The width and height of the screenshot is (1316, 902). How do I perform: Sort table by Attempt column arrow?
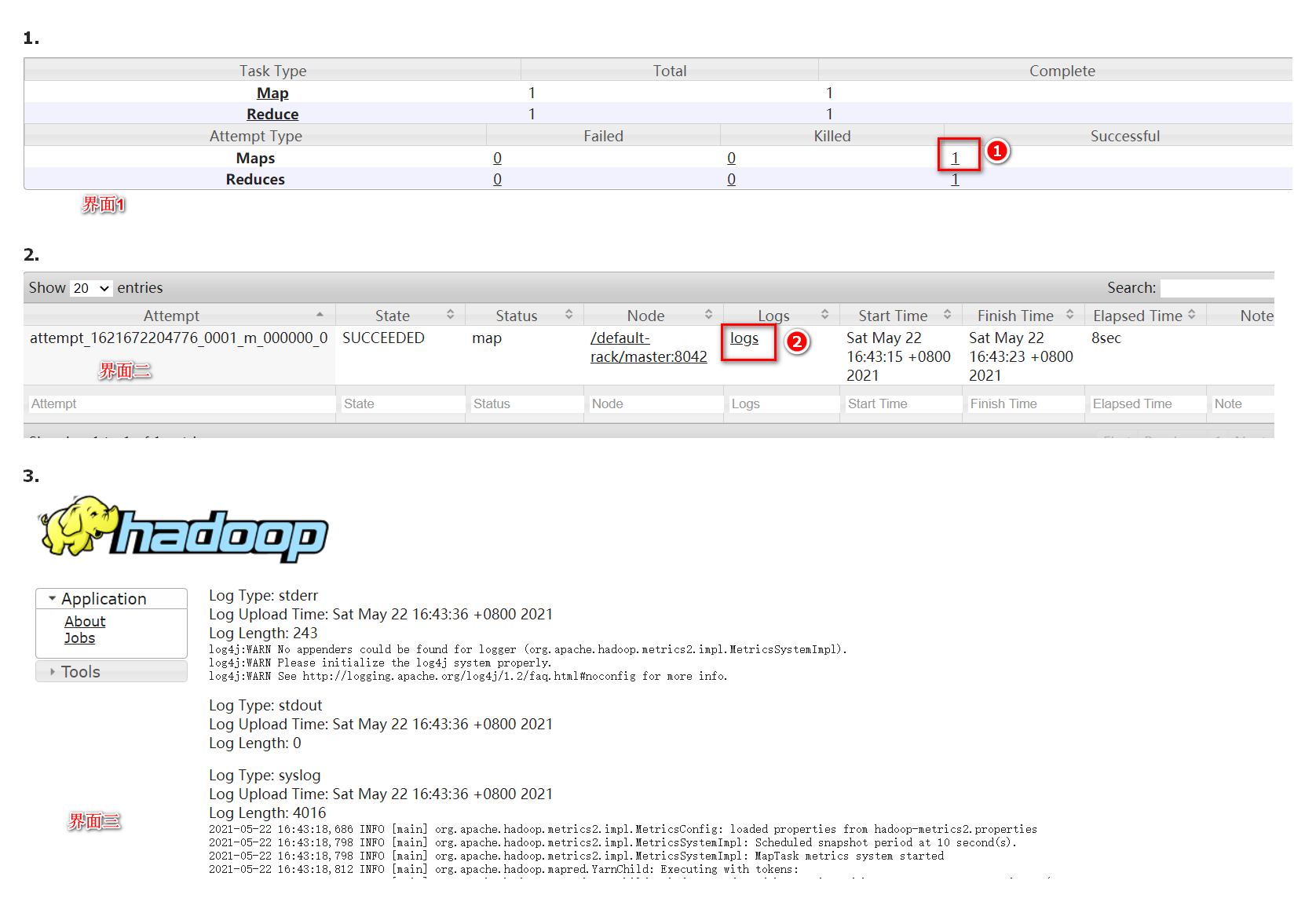point(320,315)
